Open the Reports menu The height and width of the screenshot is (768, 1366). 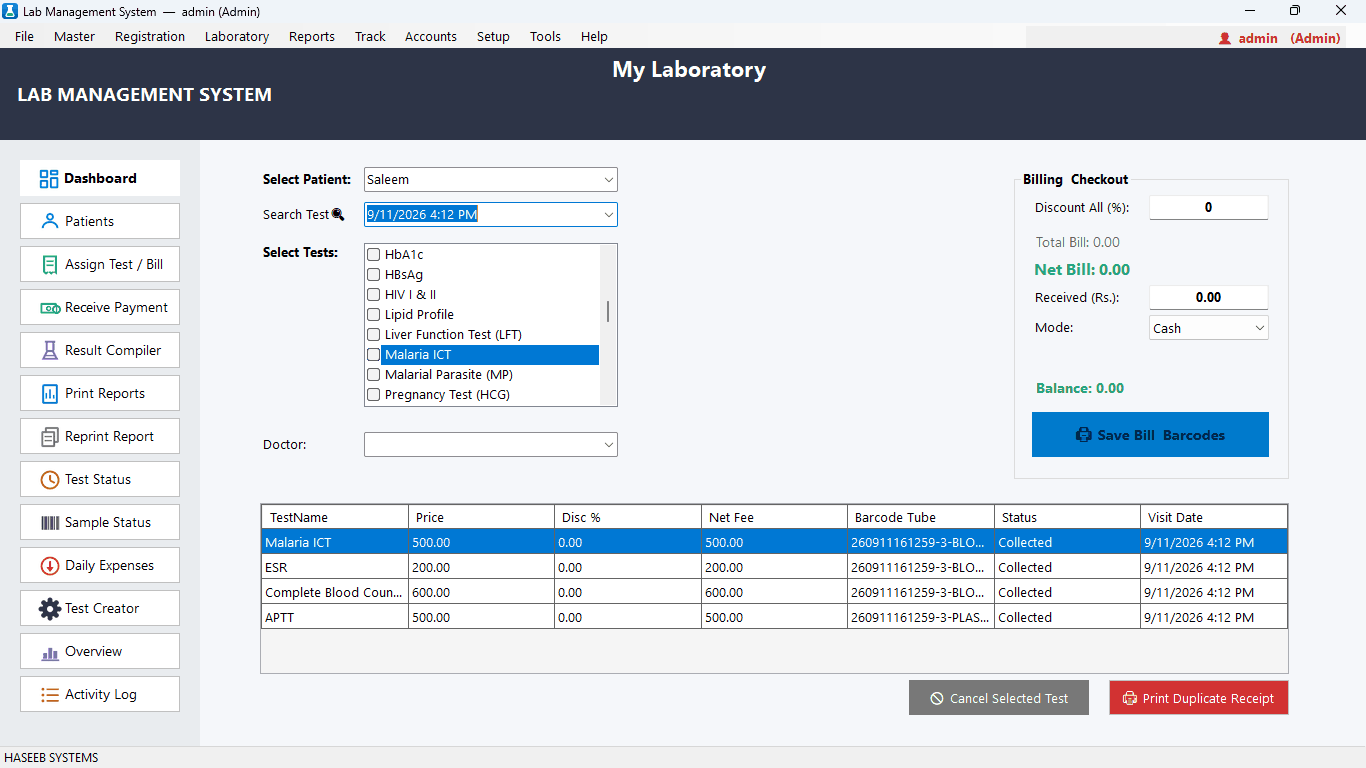click(312, 37)
